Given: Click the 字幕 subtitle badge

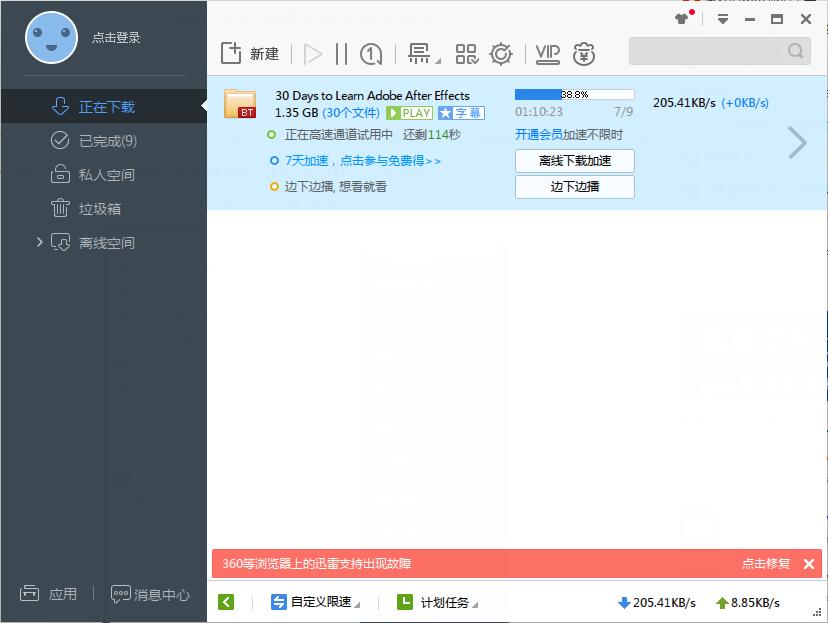Looking at the screenshot, I should pyautogui.click(x=461, y=113).
